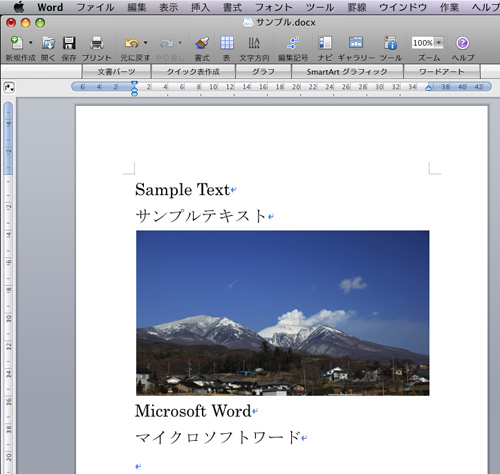Screen dimensions: 500x474
Task: Switch to the 文書パーツ tab
Action: pos(116,72)
